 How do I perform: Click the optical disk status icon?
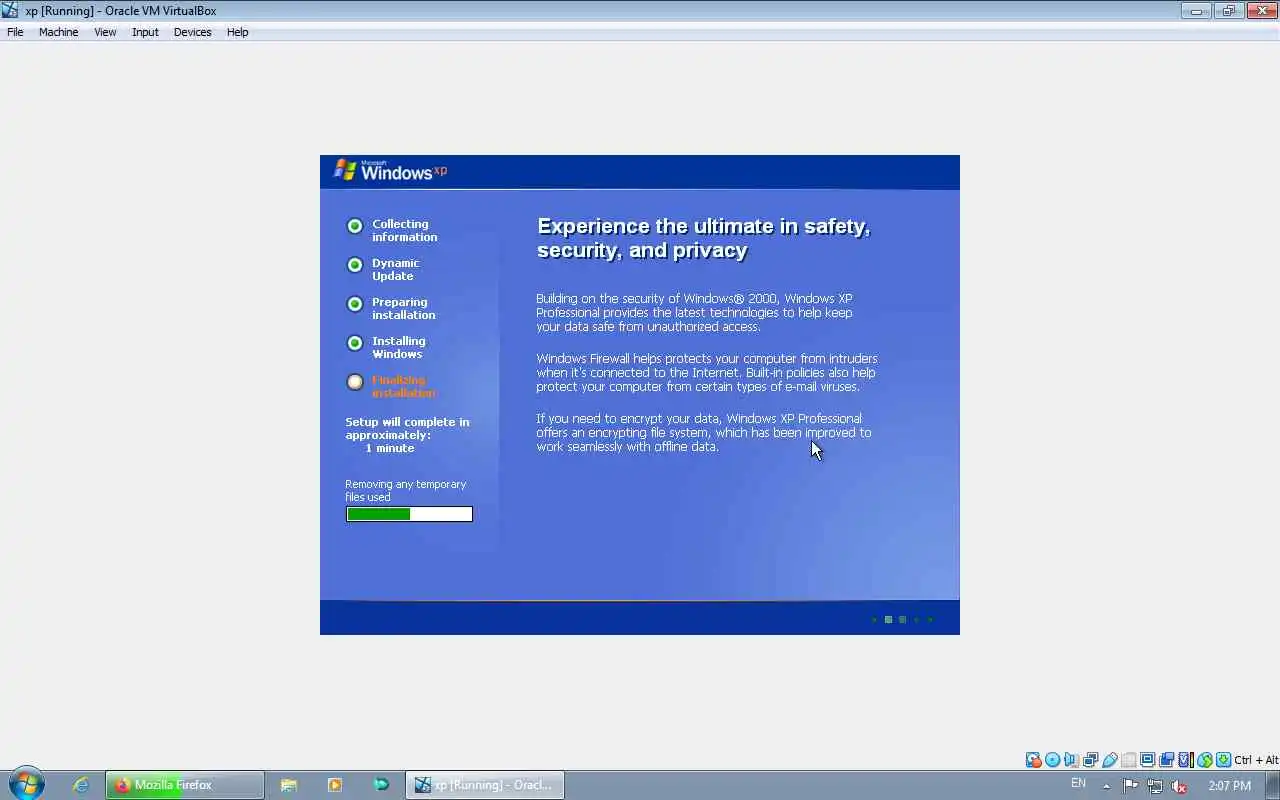tap(1052, 760)
